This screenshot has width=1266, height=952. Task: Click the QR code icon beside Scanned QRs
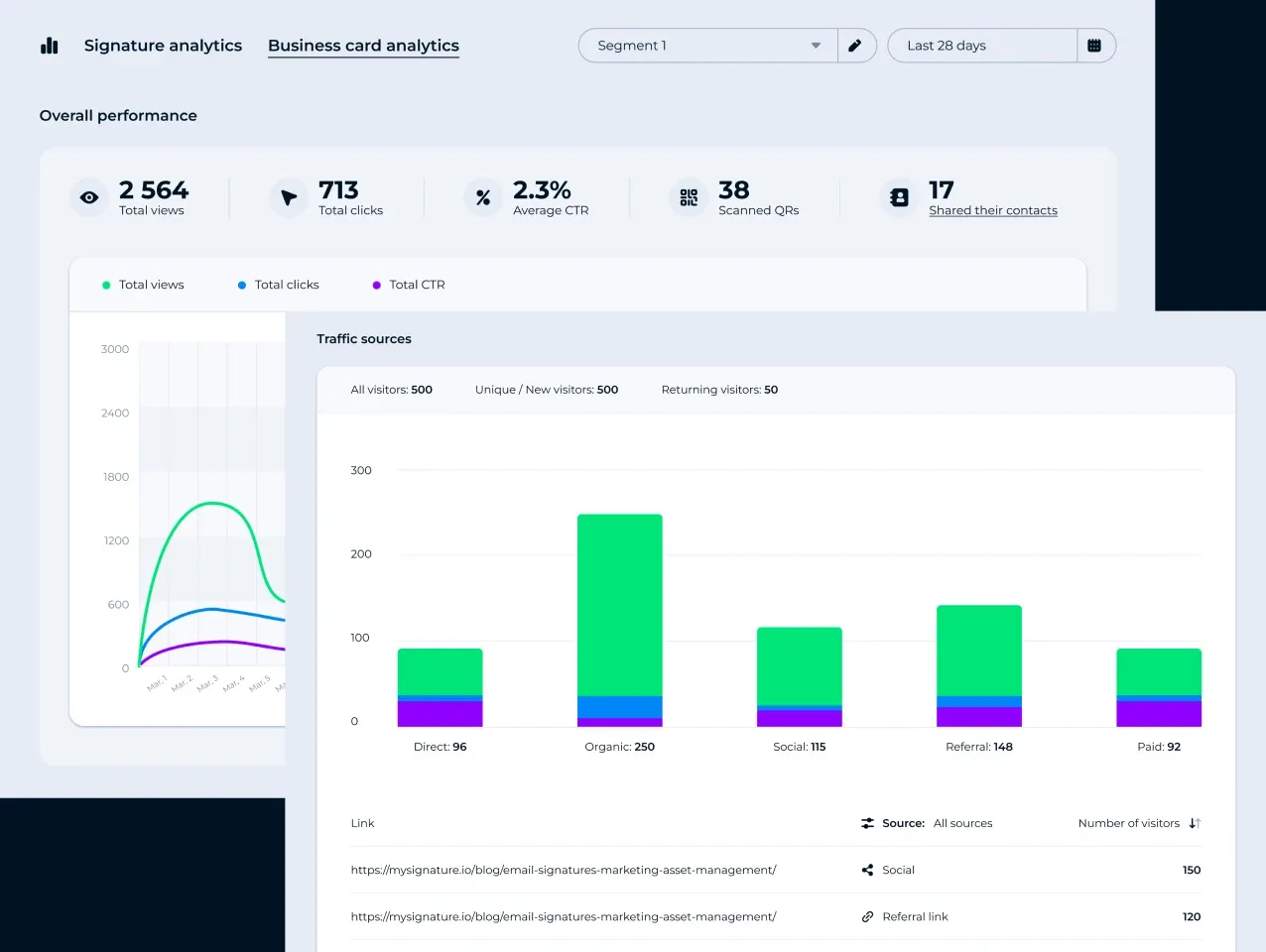pos(689,197)
